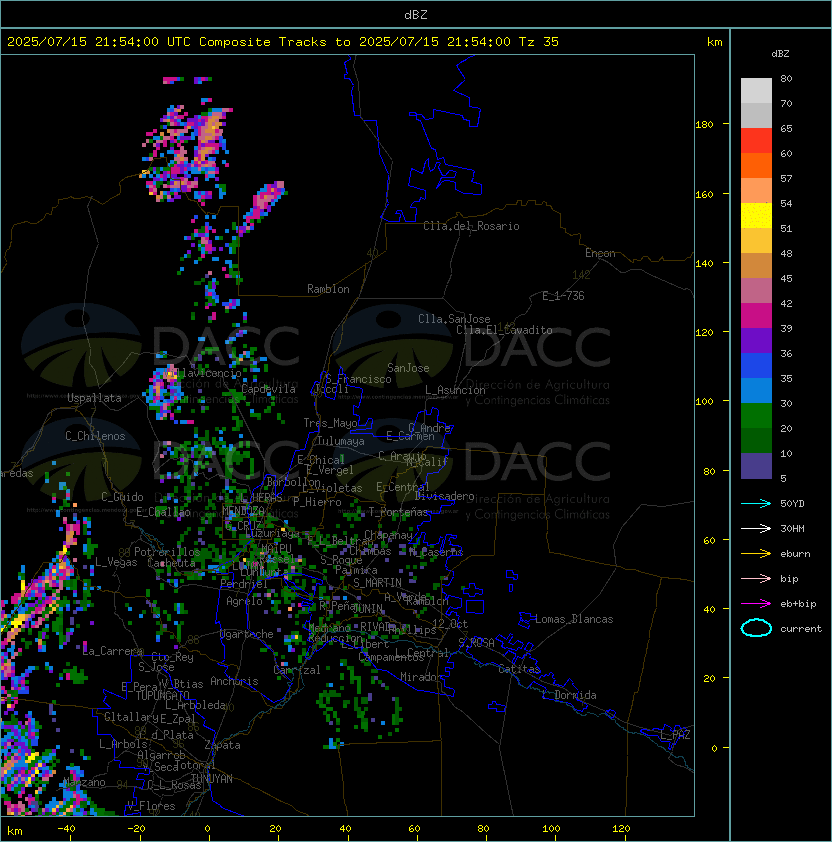The width and height of the screenshot is (832, 842).
Task: Click the 'S_MARTIN' map label
Action: [377, 583]
